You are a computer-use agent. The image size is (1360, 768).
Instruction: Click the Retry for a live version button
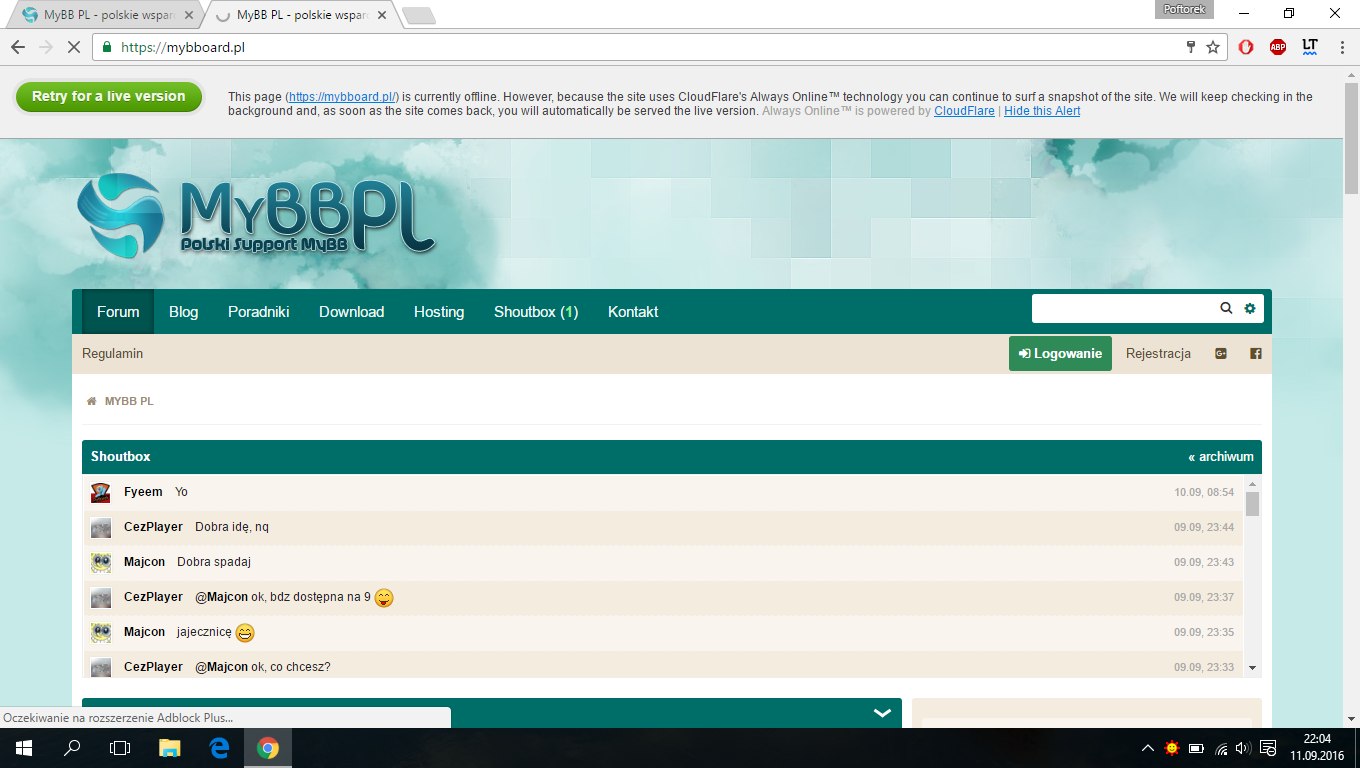pyautogui.click(x=109, y=97)
